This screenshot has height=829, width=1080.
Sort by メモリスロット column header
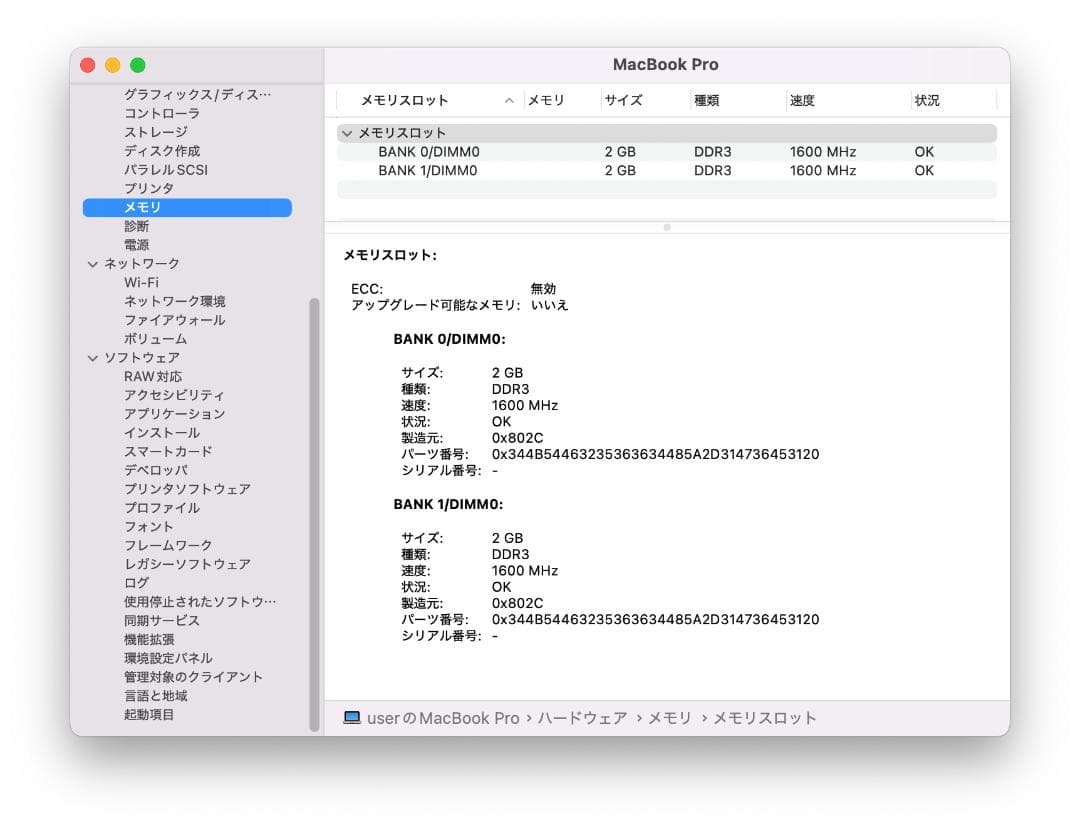(x=430, y=101)
